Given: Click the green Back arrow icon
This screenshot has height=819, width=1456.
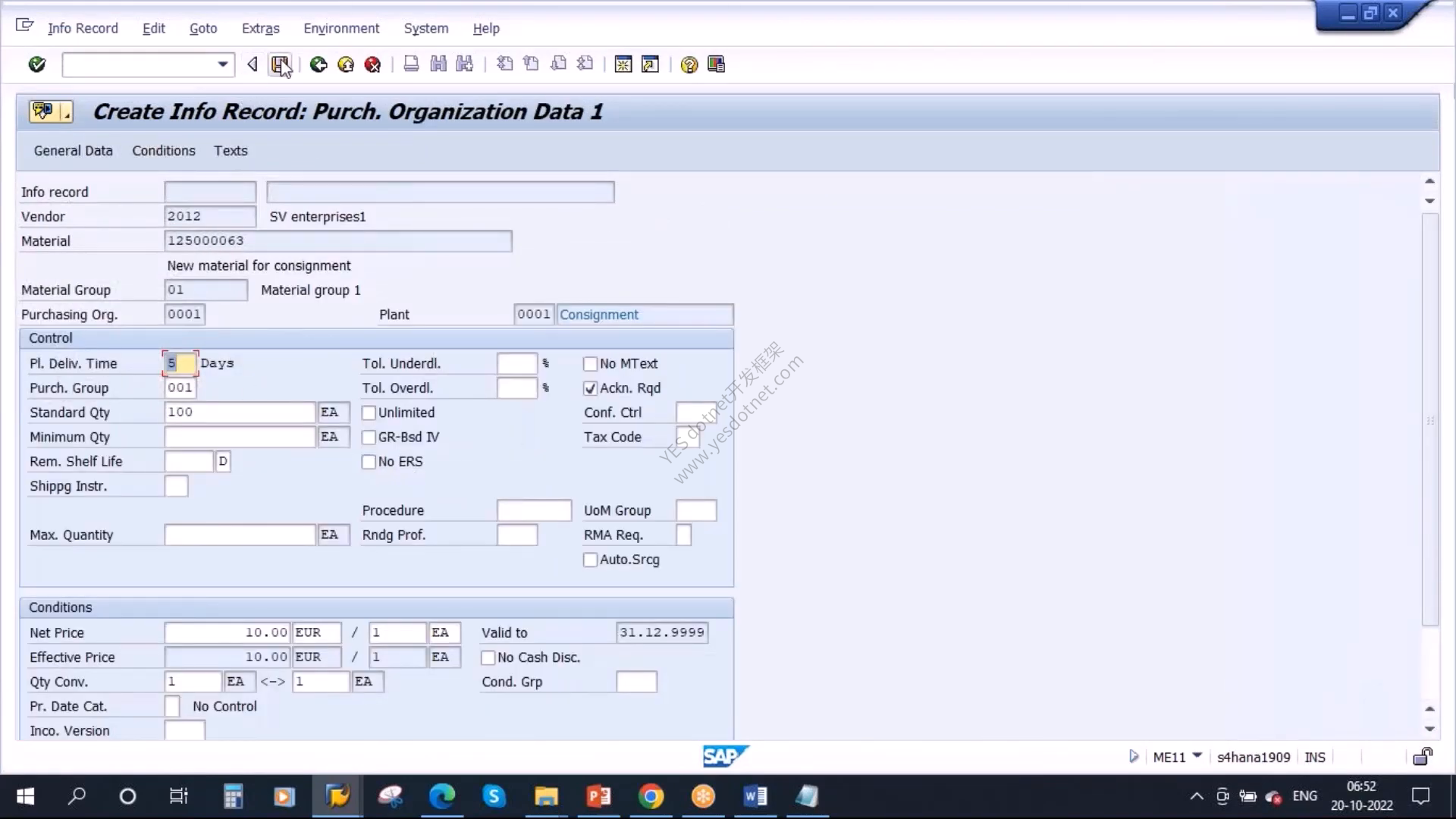Looking at the screenshot, I should coord(318,64).
